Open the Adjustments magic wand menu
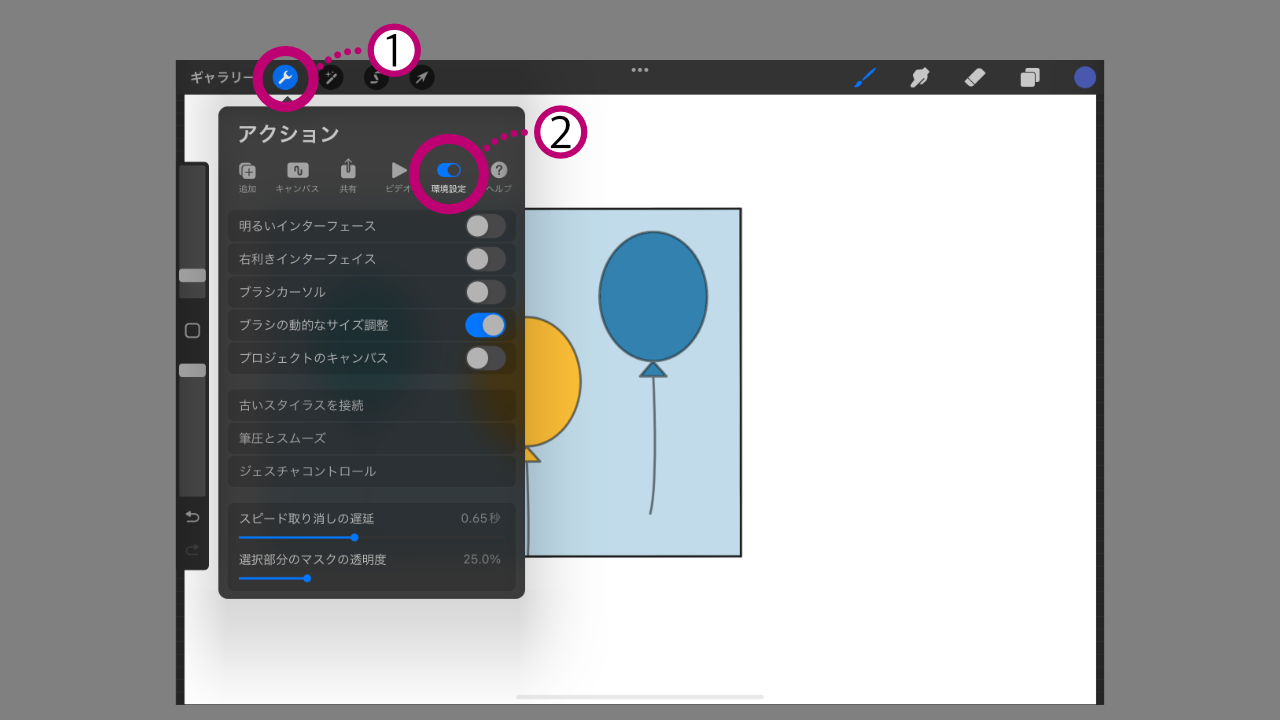Screen dimensions: 1280x720 pyautogui.click(x=331, y=77)
